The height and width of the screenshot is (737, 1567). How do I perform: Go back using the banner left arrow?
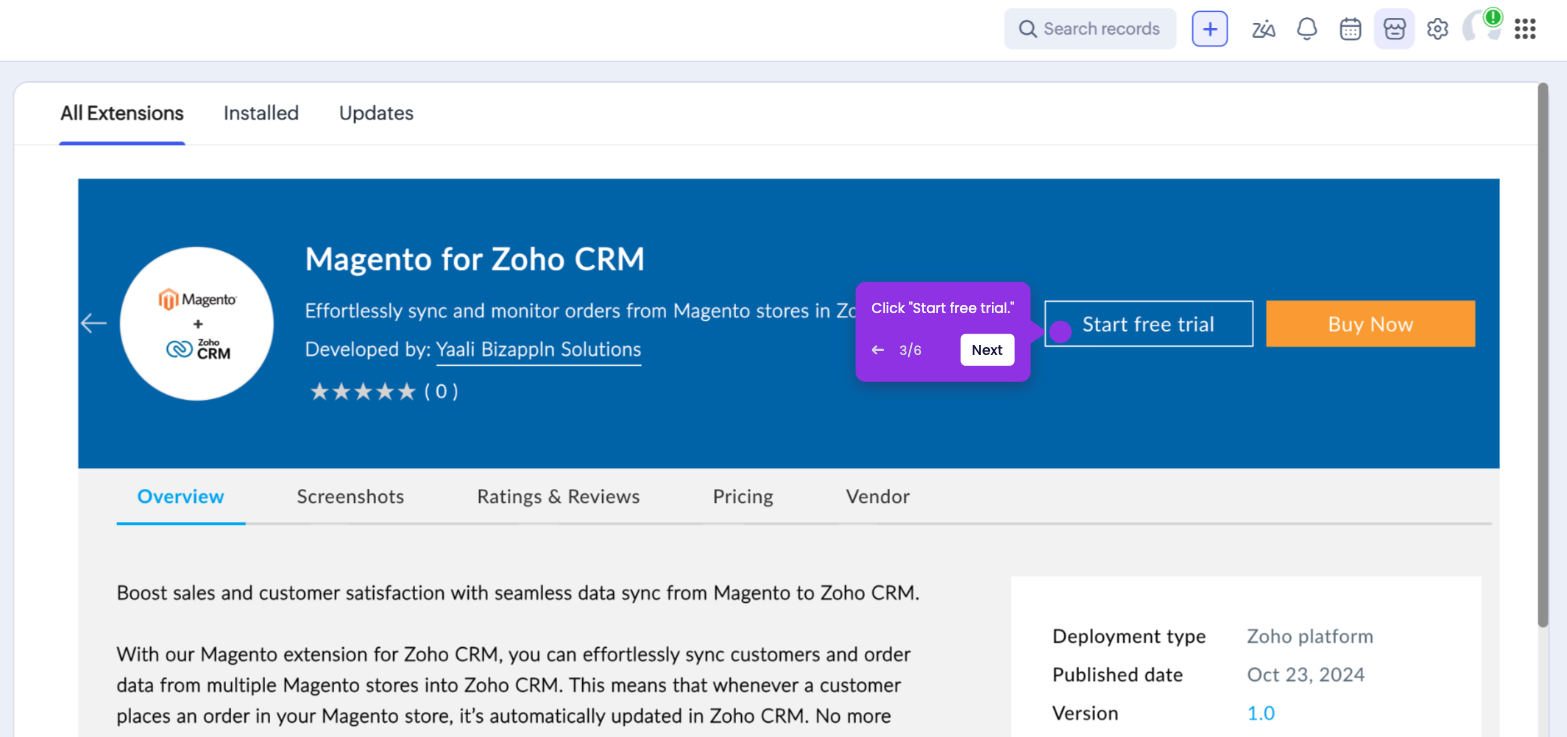click(93, 323)
